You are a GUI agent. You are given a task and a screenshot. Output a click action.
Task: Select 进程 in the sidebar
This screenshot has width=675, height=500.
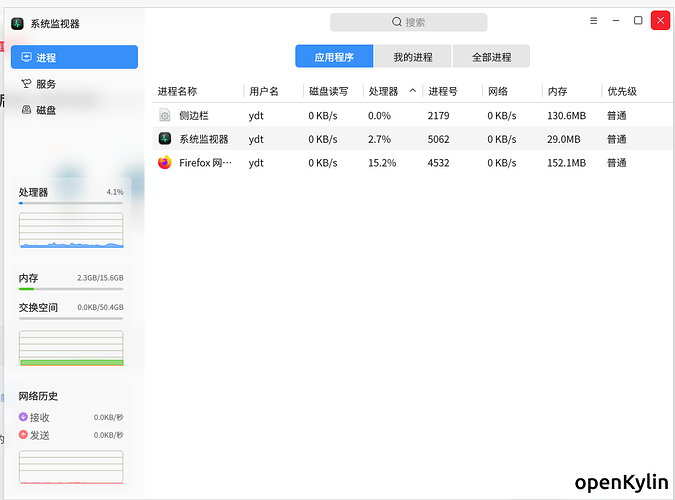click(74, 58)
